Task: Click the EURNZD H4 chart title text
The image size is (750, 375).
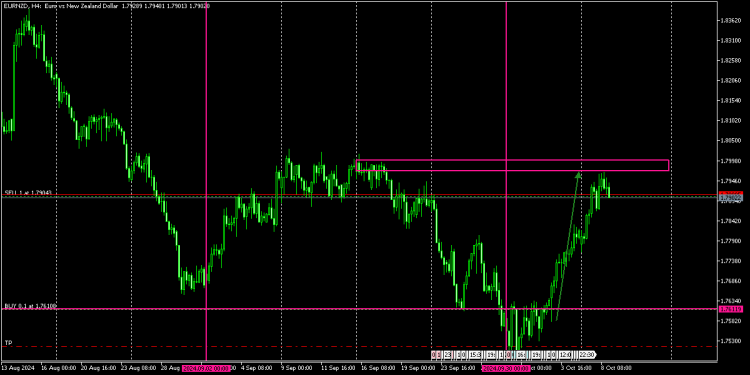Action: click(x=107, y=6)
